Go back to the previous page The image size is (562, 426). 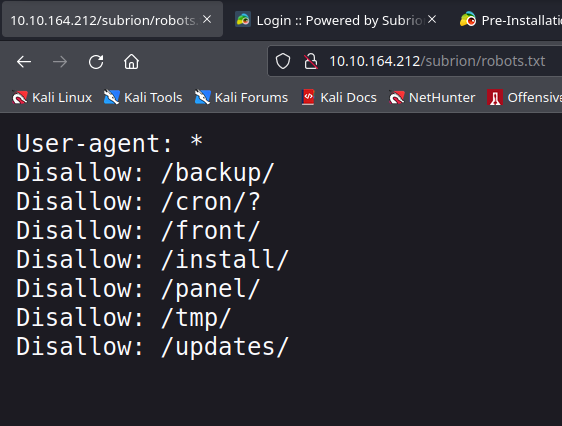[x=24, y=62]
